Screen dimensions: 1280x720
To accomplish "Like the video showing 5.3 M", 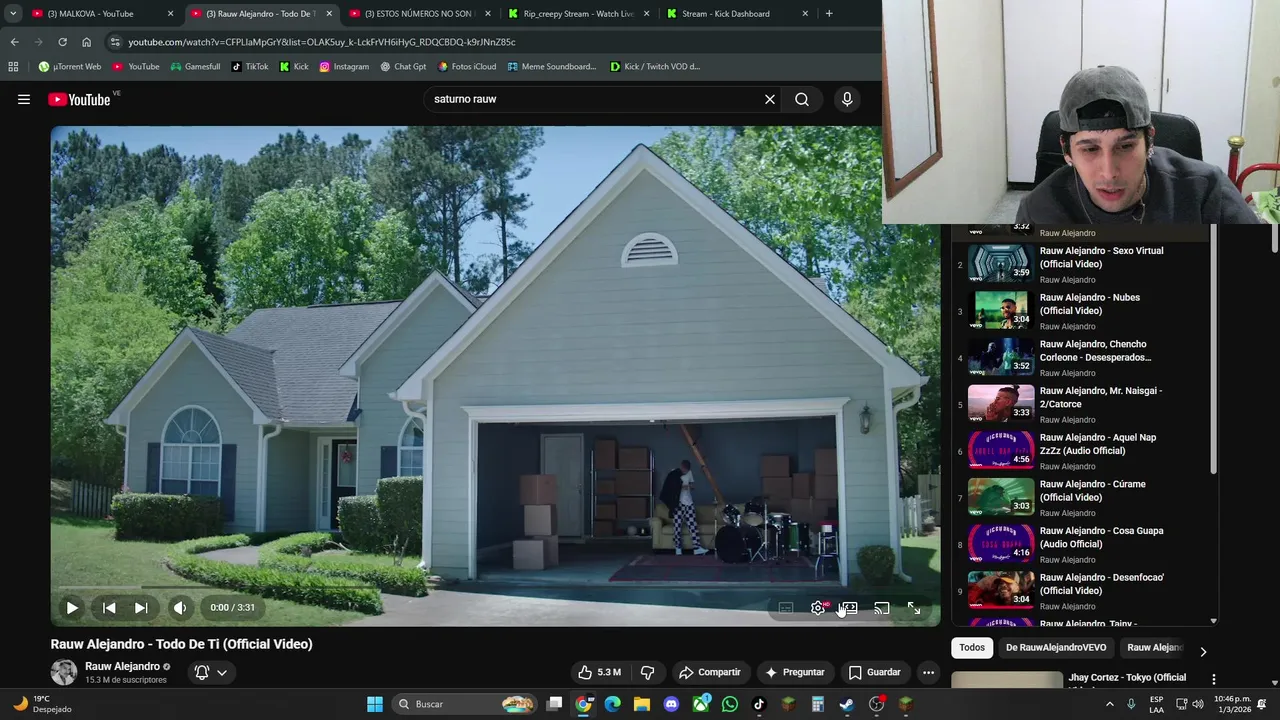I will (x=599, y=672).
